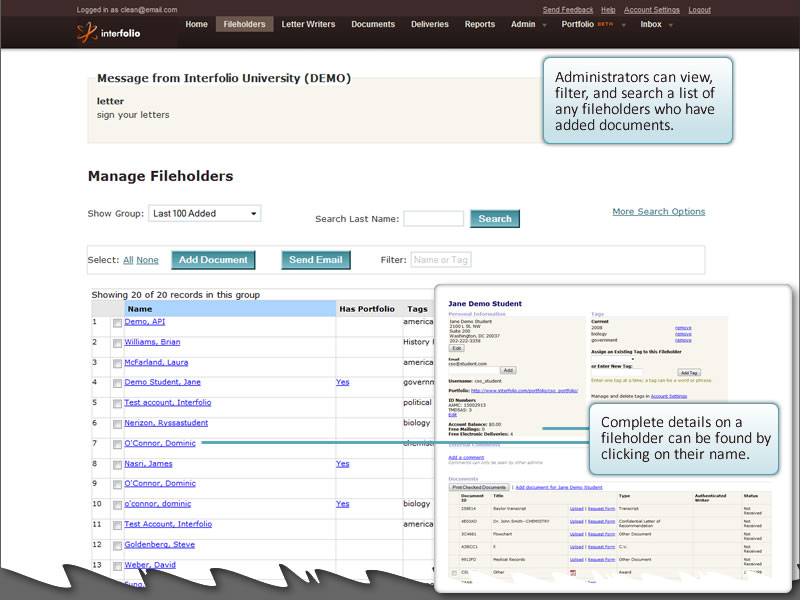
Task: Open the Help link
Action: pos(608,10)
